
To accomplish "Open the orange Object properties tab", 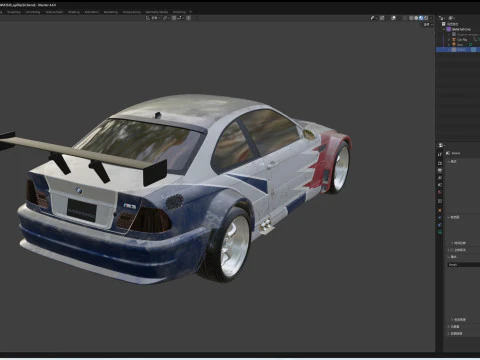I will 440,210.
